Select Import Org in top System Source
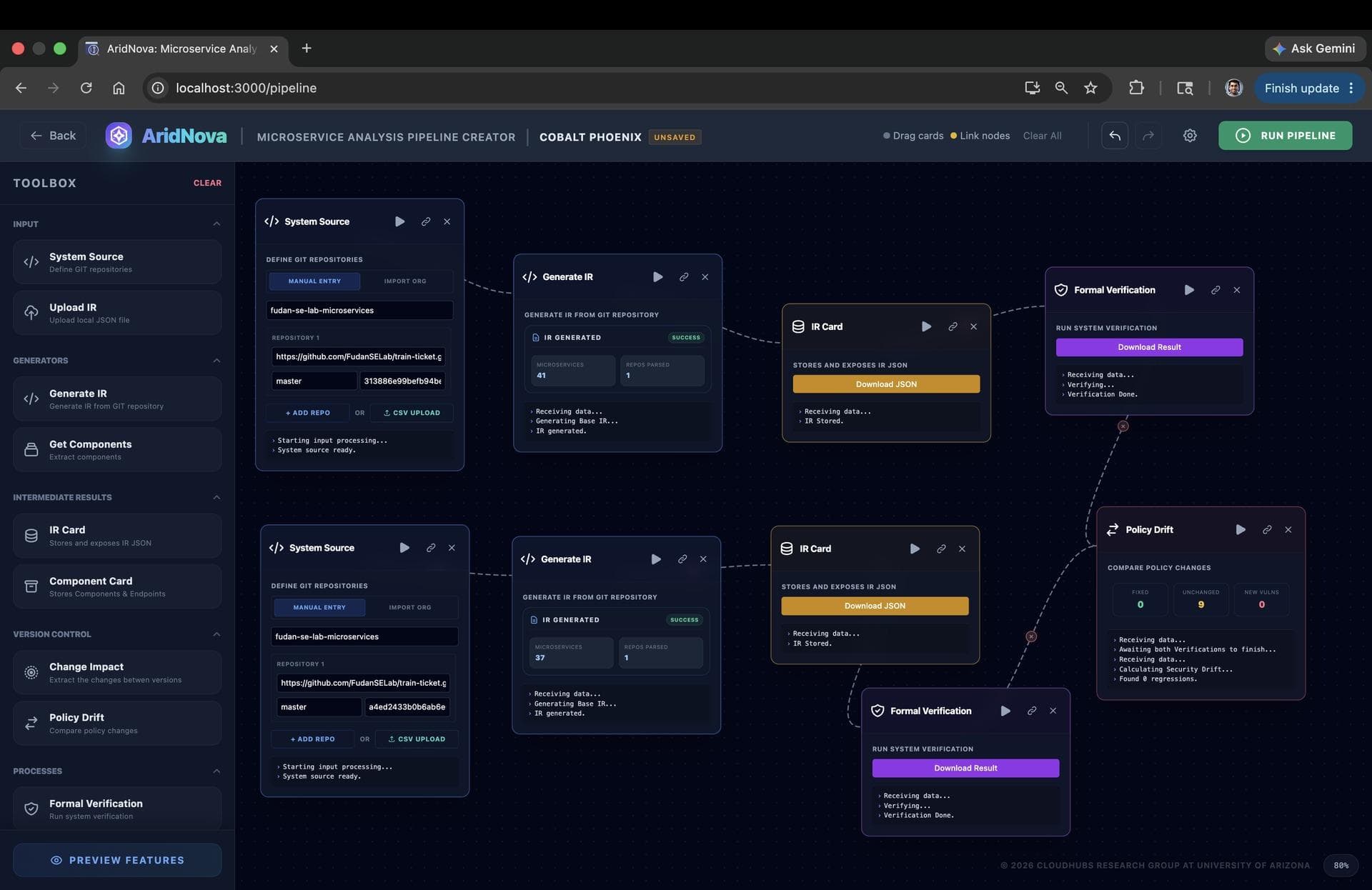The height and width of the screenshot is (890, 1372). 405,281
